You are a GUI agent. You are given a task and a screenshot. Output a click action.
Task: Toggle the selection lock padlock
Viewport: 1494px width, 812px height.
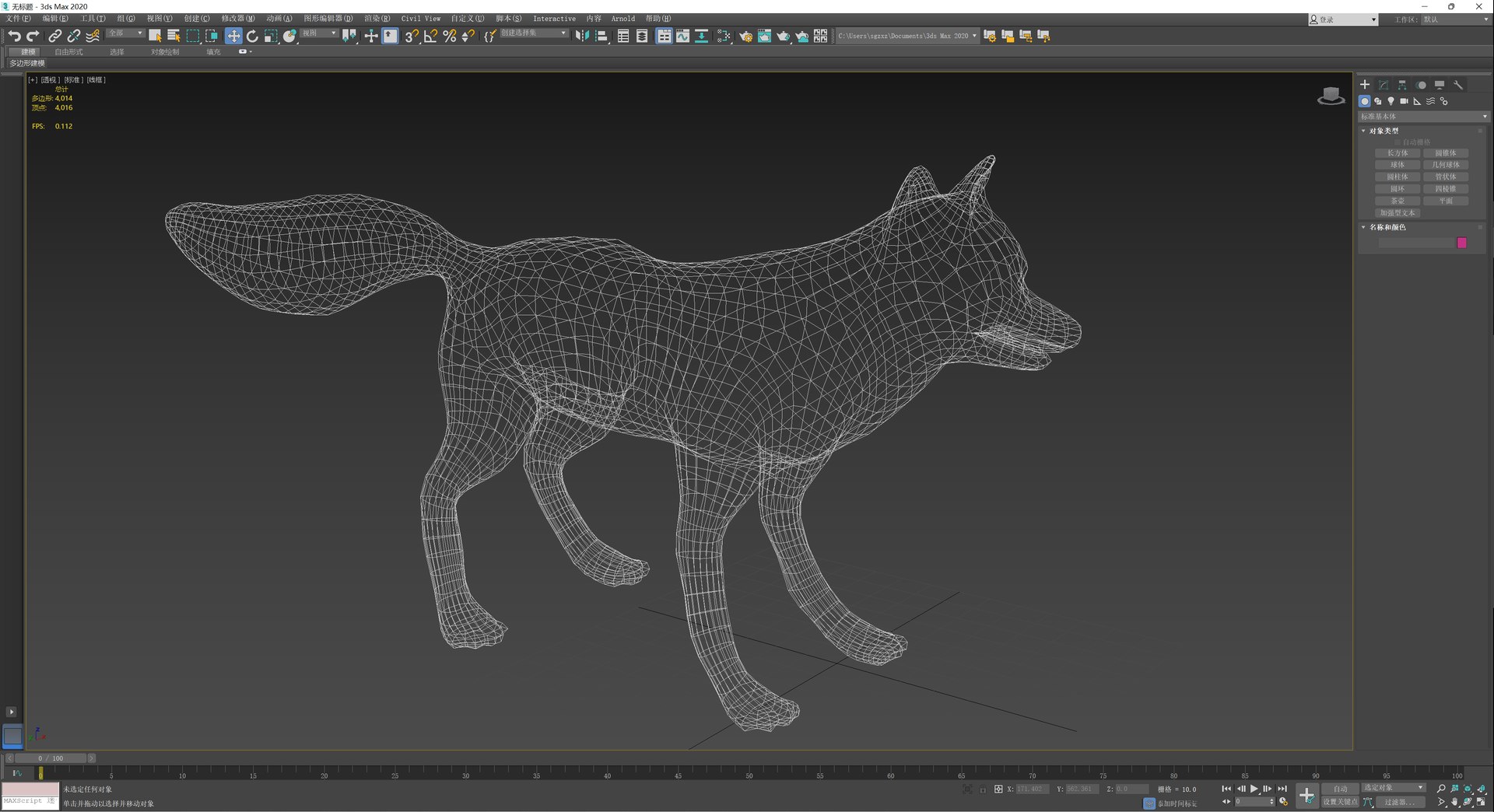983,789
